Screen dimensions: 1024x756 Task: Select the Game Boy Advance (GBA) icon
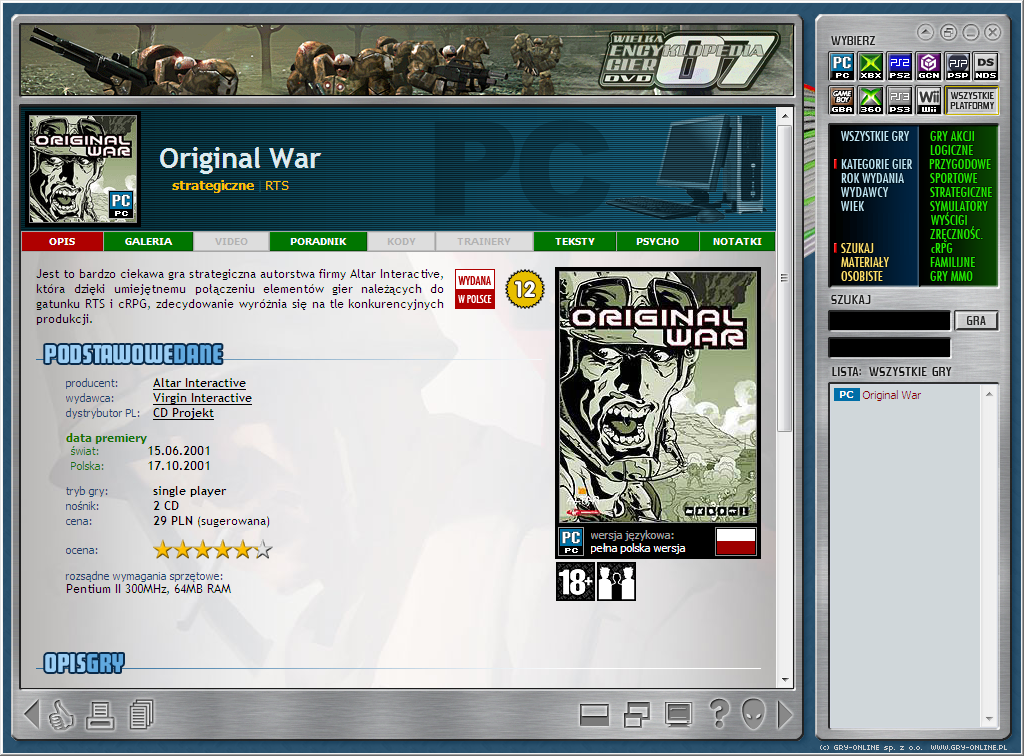[841, 101]
